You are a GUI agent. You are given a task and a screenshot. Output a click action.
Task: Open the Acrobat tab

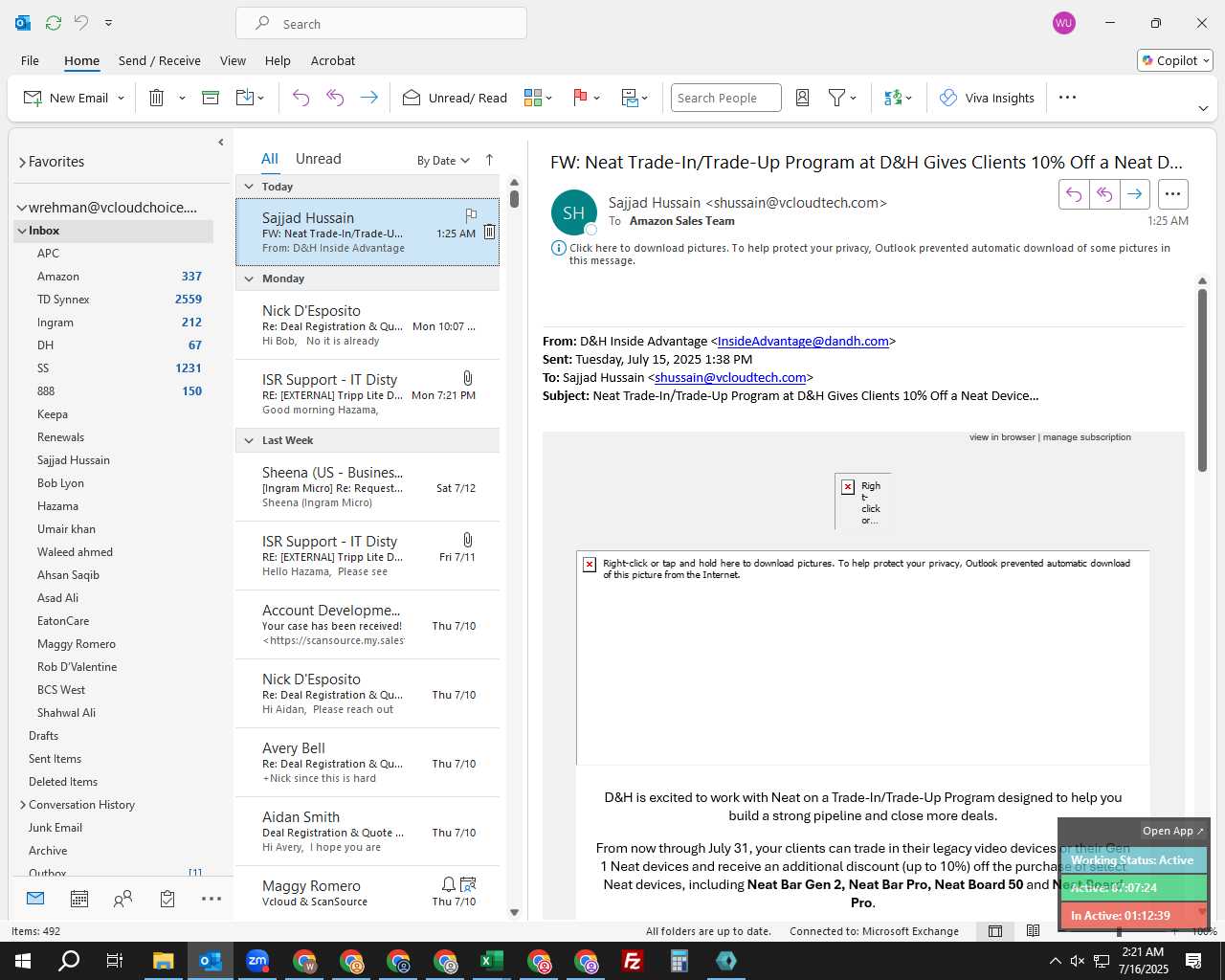(333, 60)
